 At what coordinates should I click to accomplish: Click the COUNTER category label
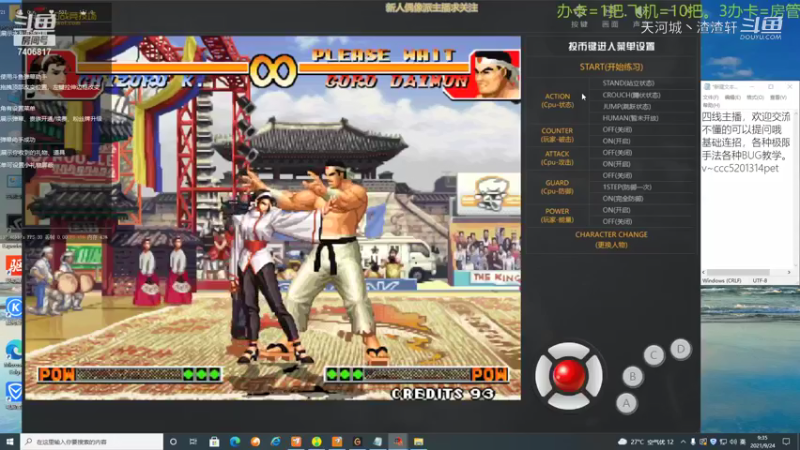tap(557, 135)
